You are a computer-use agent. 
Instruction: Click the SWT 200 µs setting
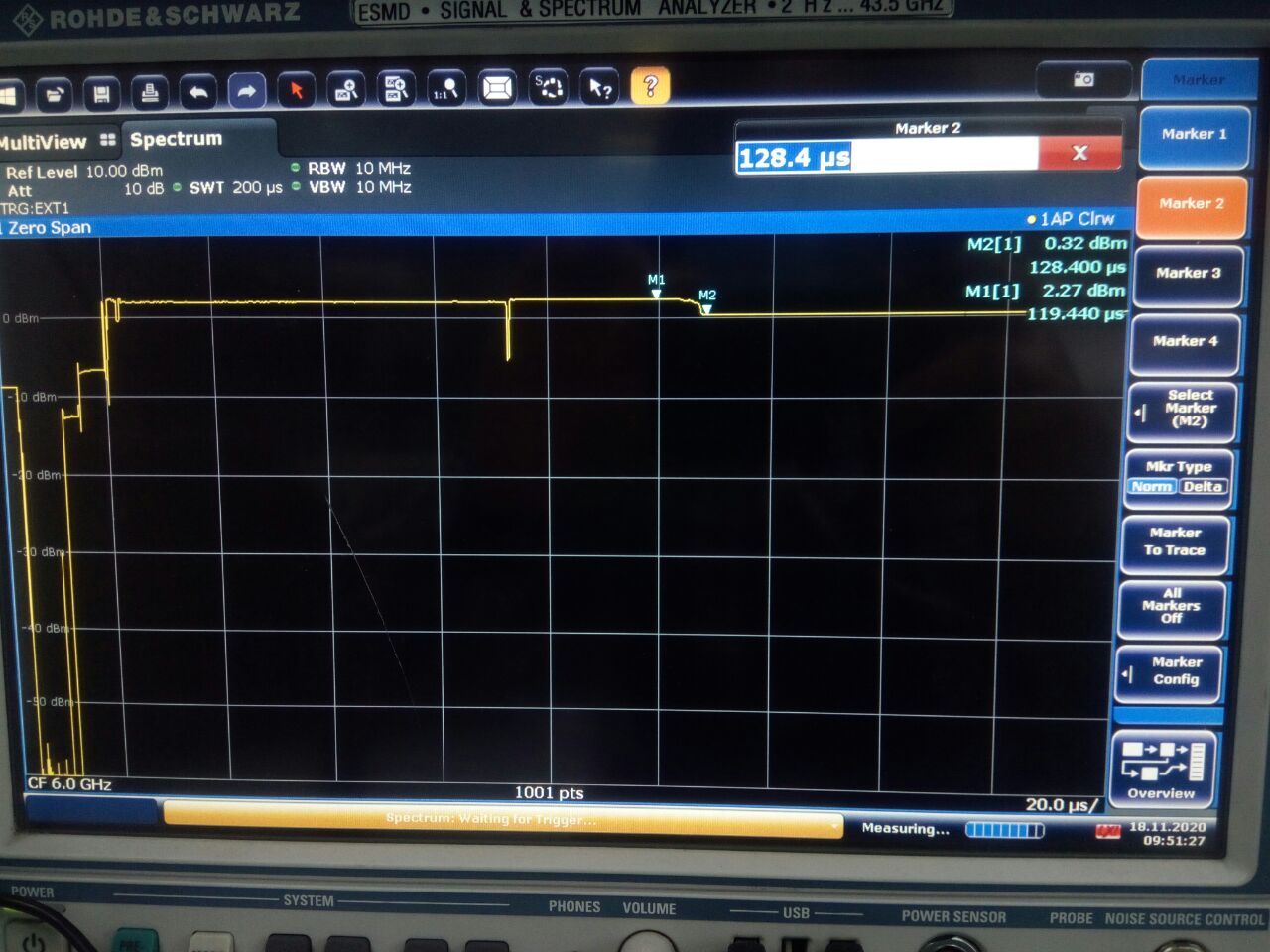pyautogui.click(x=235, y=187)
